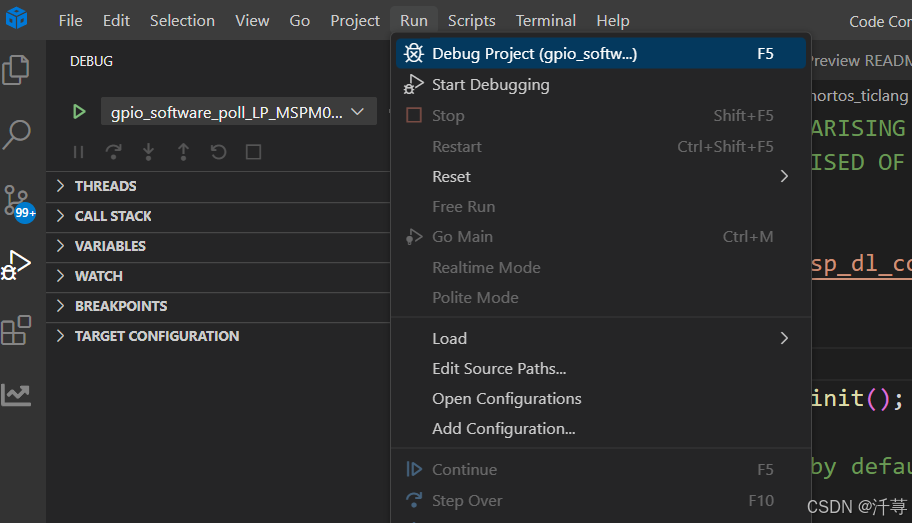Image resolution: width=912 pixels, height=523 pixels.
Task: Open the Scripts menu
Action: tap(471, 20)
